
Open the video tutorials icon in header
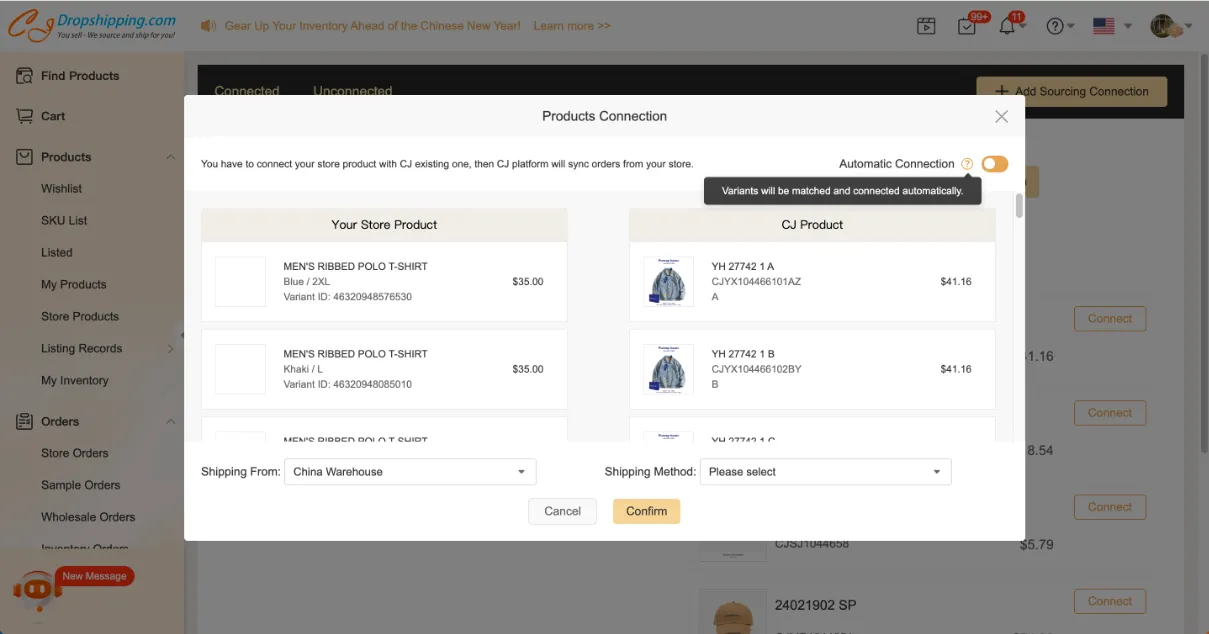pyautogui.click(x=927, y=27)
